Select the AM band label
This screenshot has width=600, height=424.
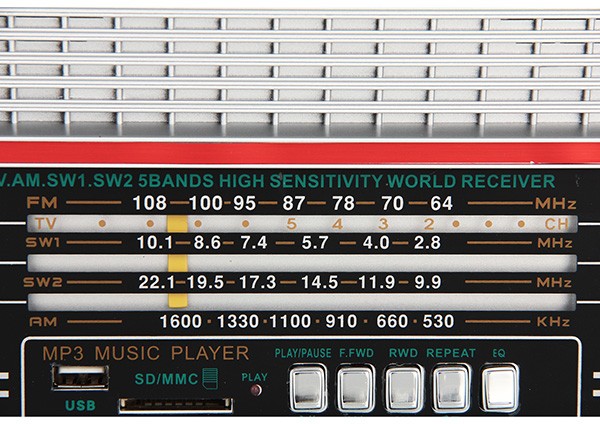44,322
